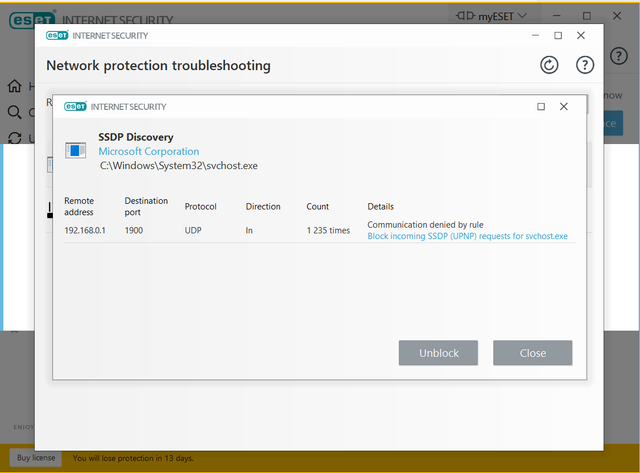Click the Remote address column header
The width and height of the screenshot is (640, 473).
(x=79, y=207)
